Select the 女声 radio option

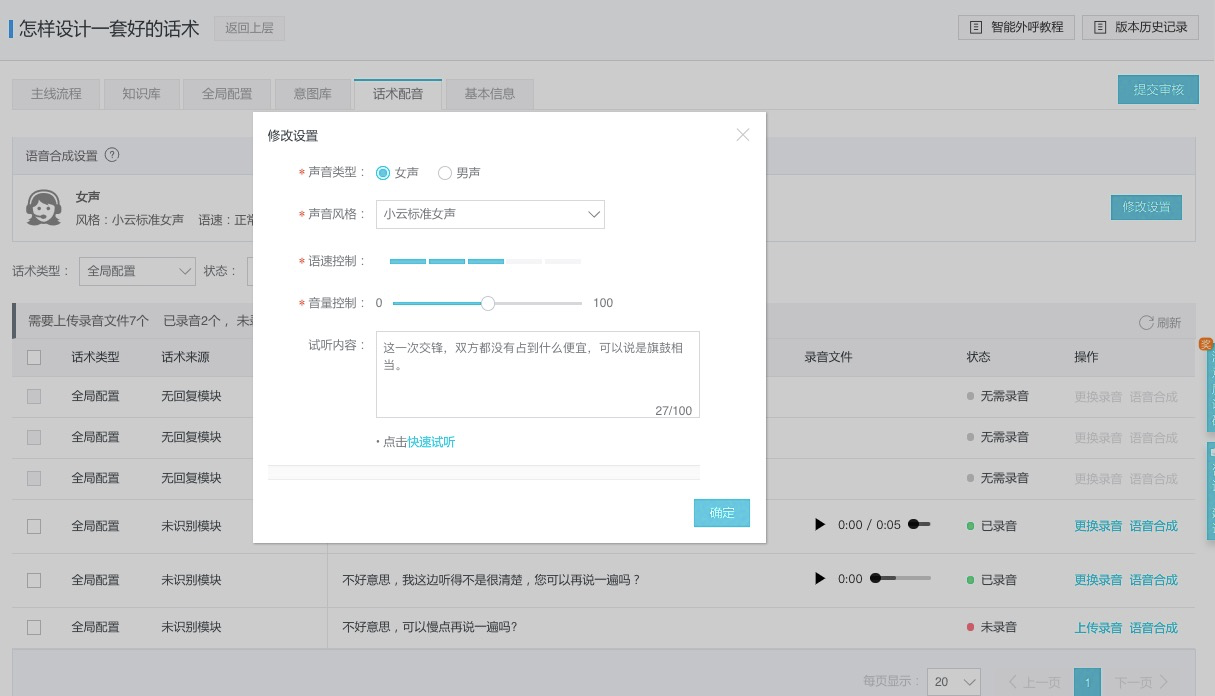point(383,173)
